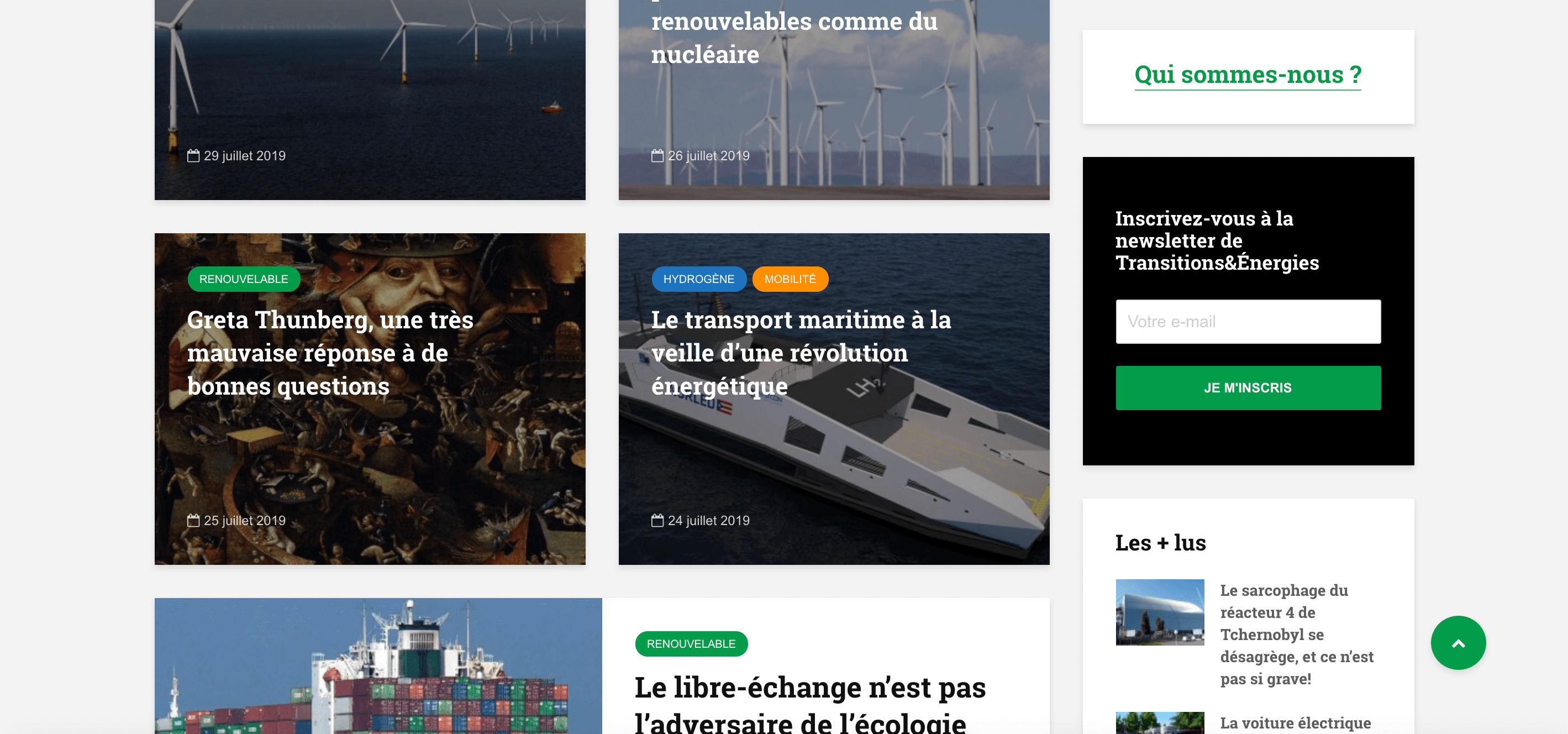Open RENOUVELABLE tag above libre-échange article
The width and height of the screenshot is (1568, 734).
pyautogui.click(x=691, y=644)
